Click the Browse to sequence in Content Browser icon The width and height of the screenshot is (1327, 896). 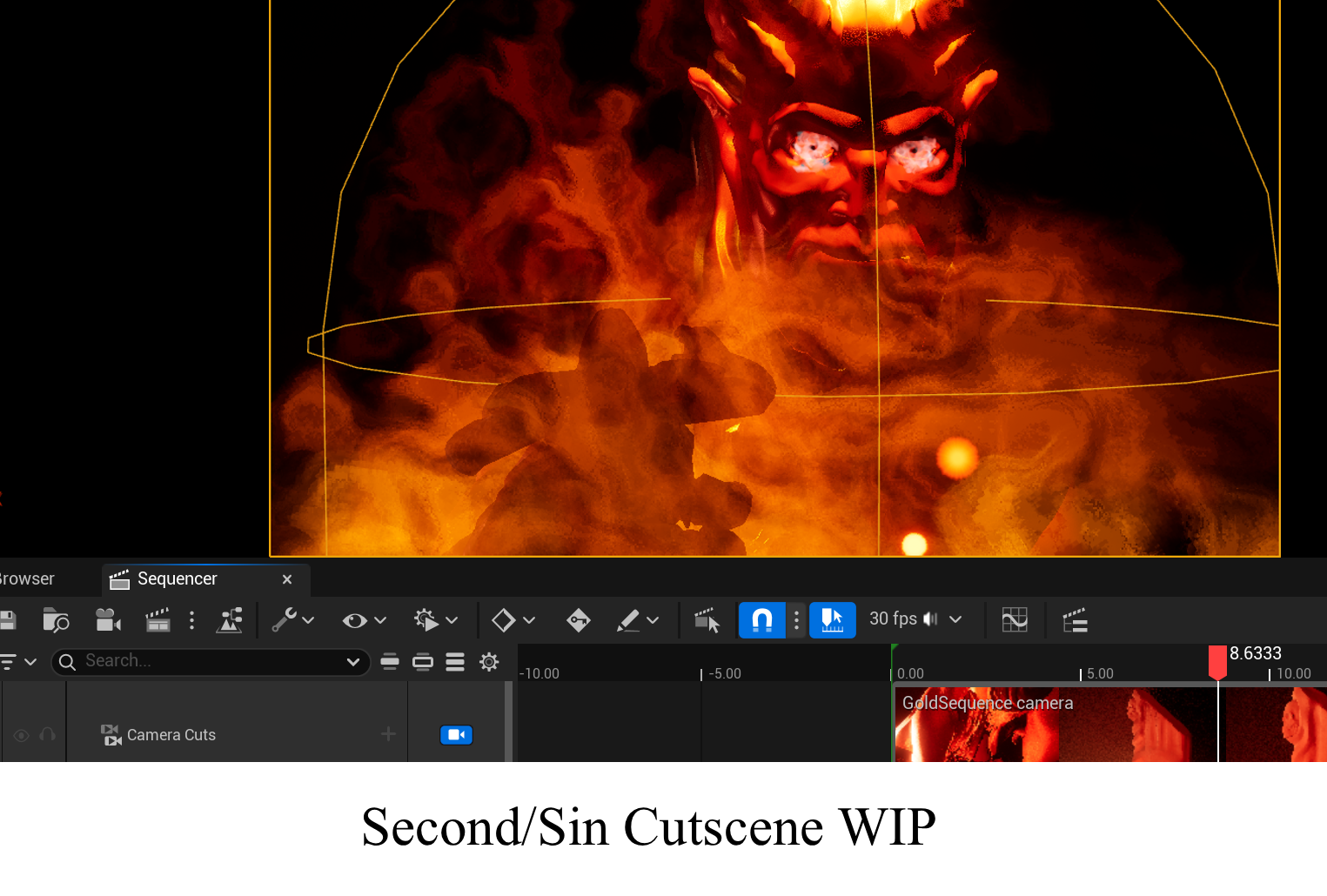click(x=56, y=620)
